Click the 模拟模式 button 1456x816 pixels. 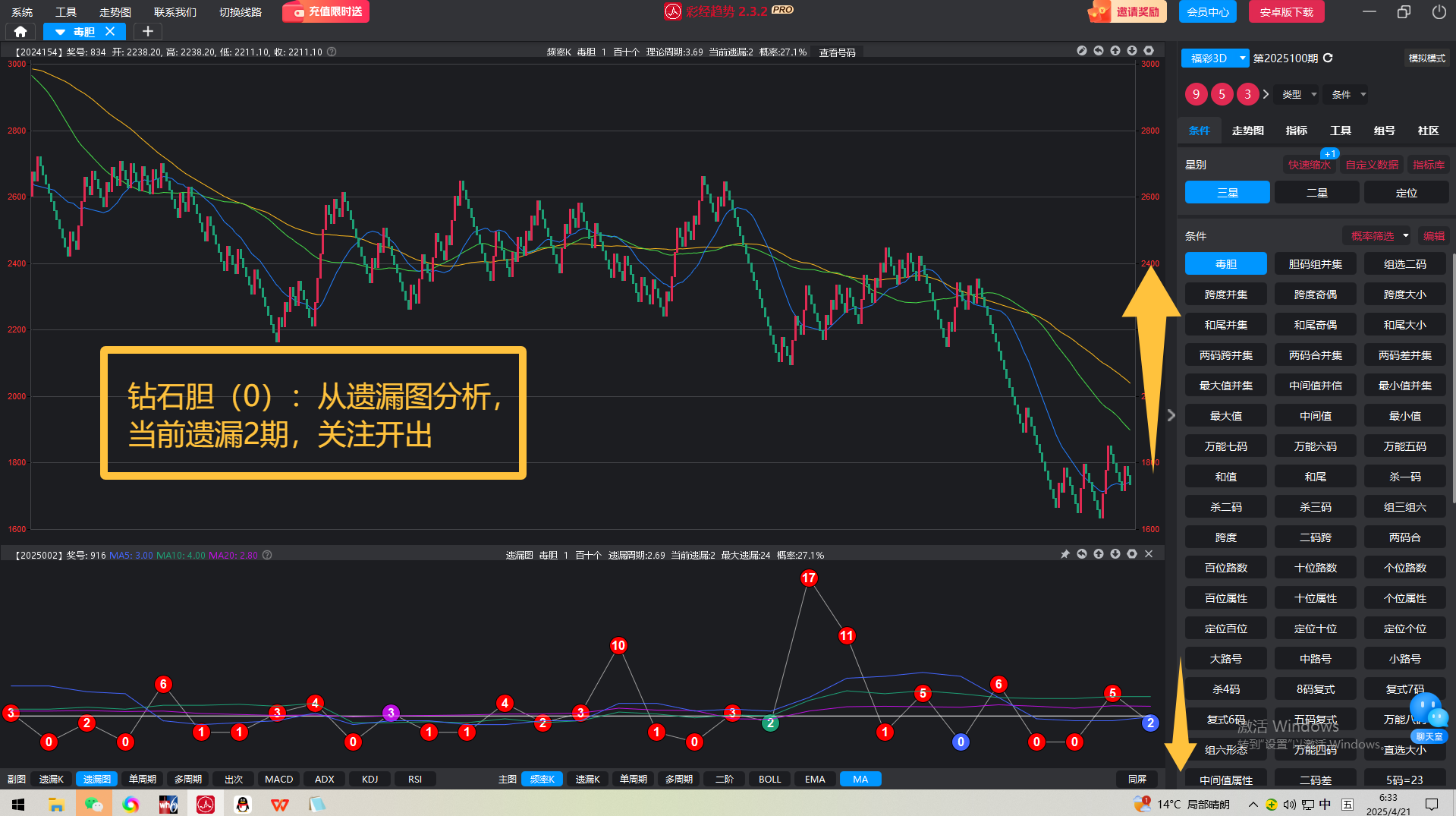tap(1426, 58)
